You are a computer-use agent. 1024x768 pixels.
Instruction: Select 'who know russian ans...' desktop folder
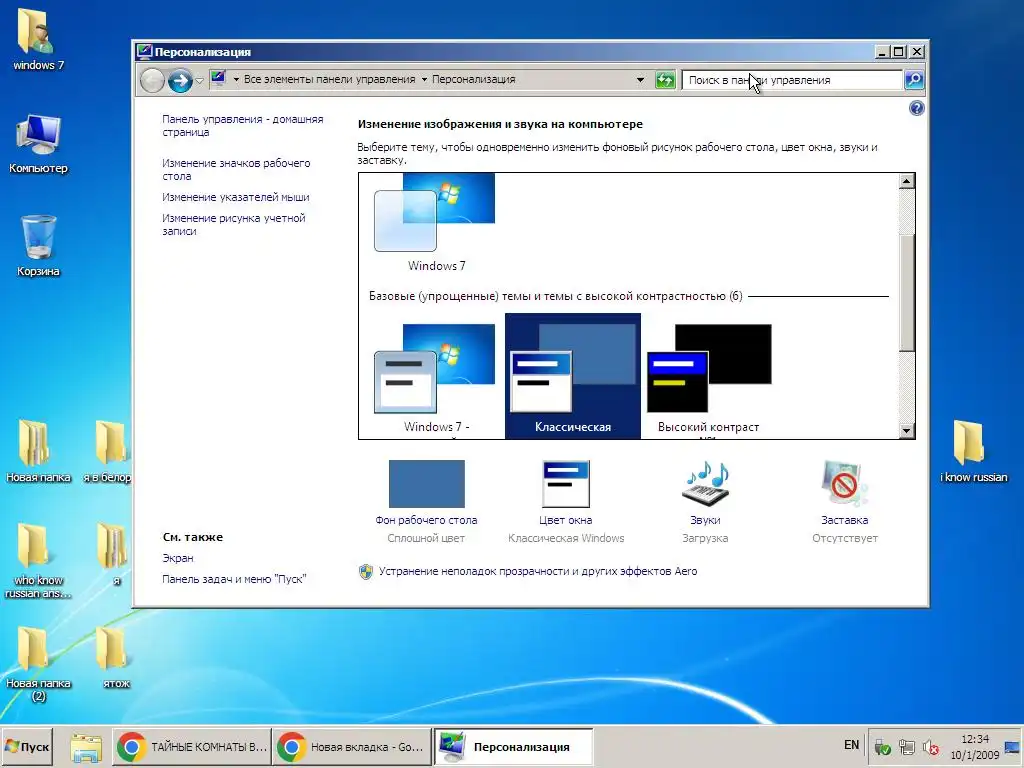38,560
